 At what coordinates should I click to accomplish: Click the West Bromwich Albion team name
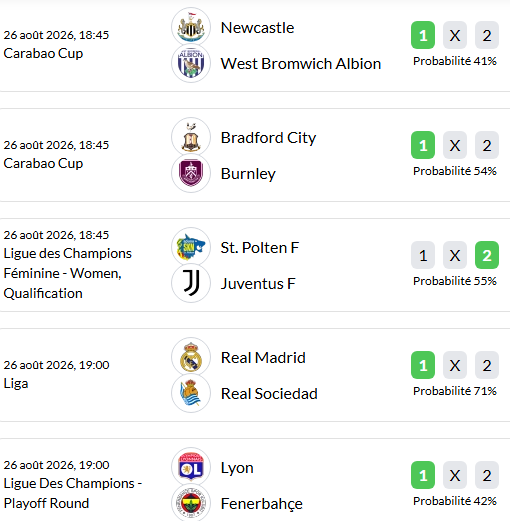(x=301, y=64)
